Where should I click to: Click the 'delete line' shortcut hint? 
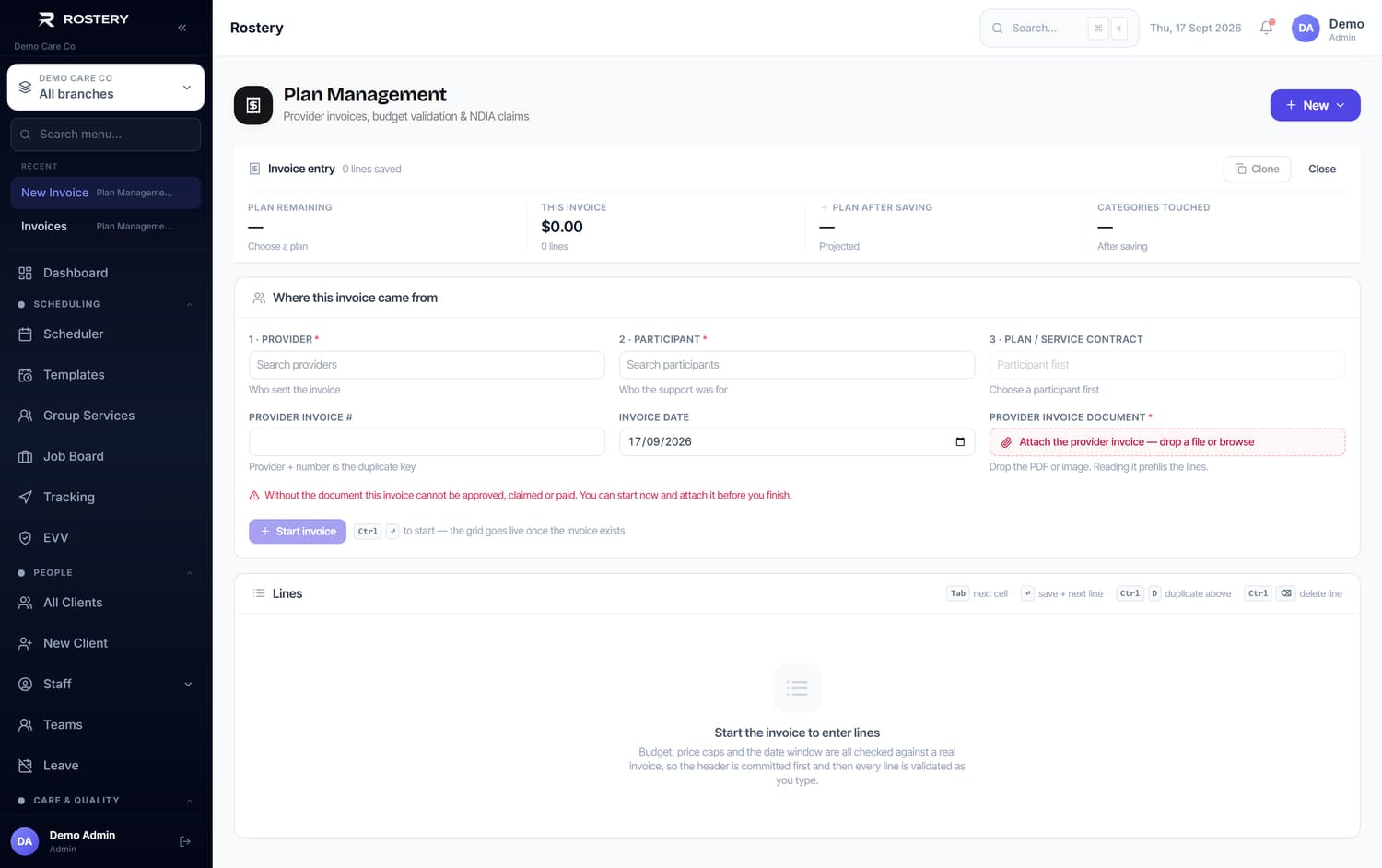pyautogui.click(x=1320, y=594)
